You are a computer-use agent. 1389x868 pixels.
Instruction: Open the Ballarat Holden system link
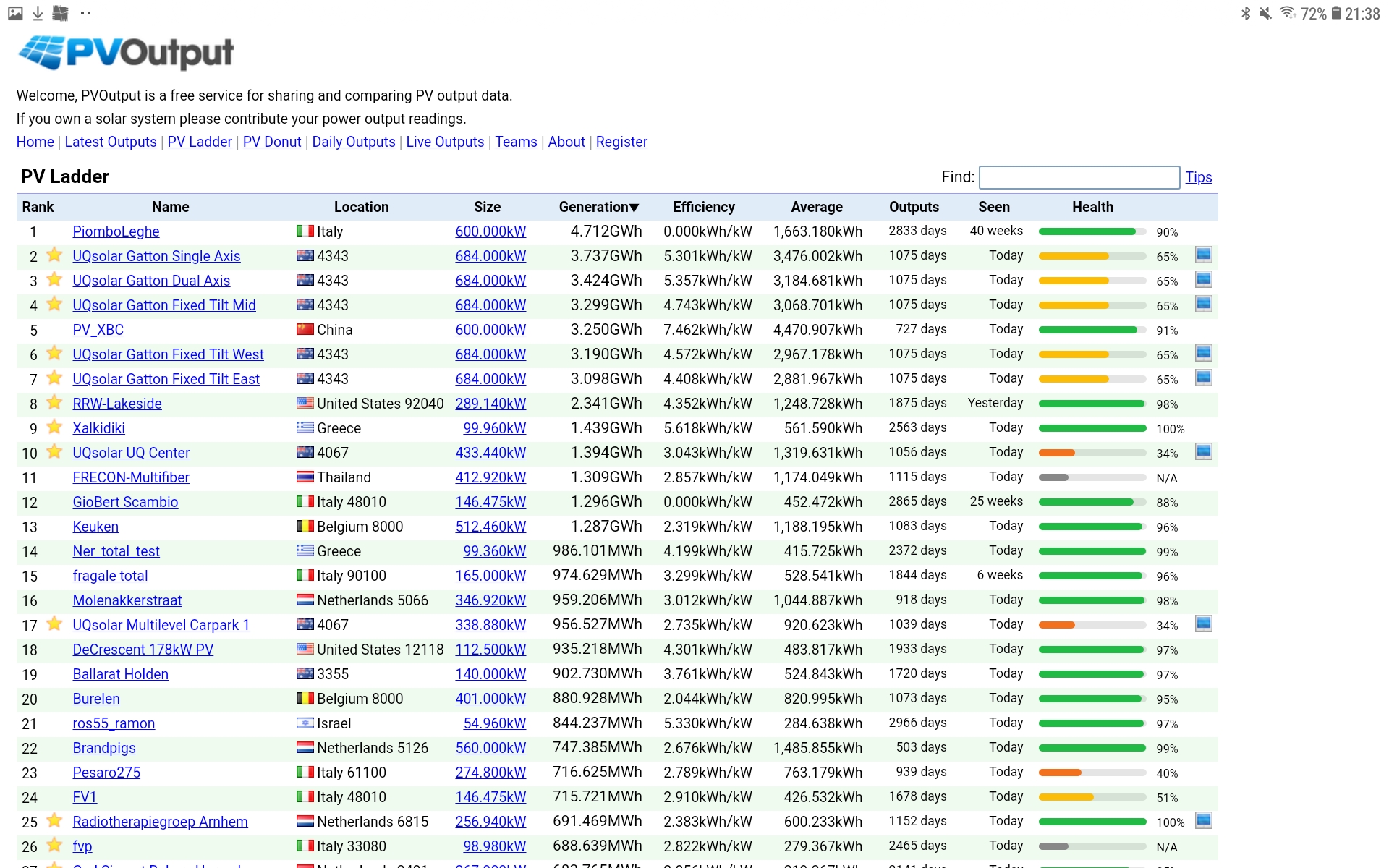tap(120, 674)
